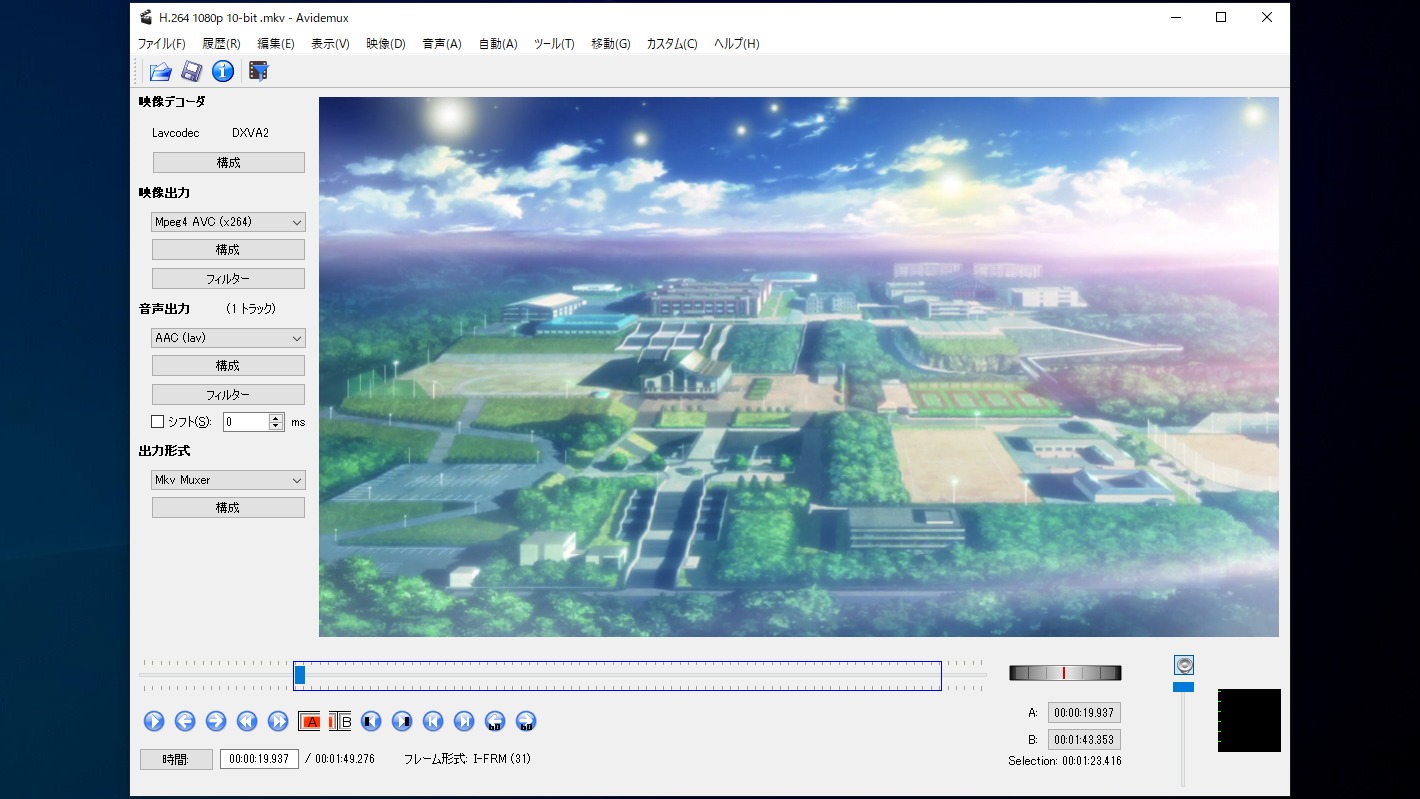Open the 編集(E) menu

tap(276, 44)
